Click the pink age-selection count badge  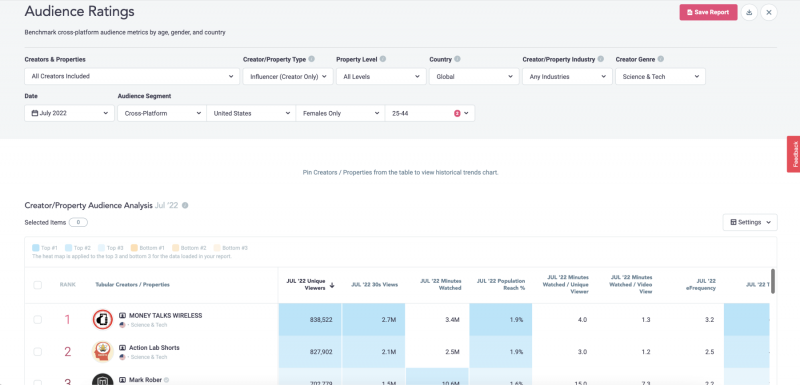pyautogui.click(x=457, y=113)
